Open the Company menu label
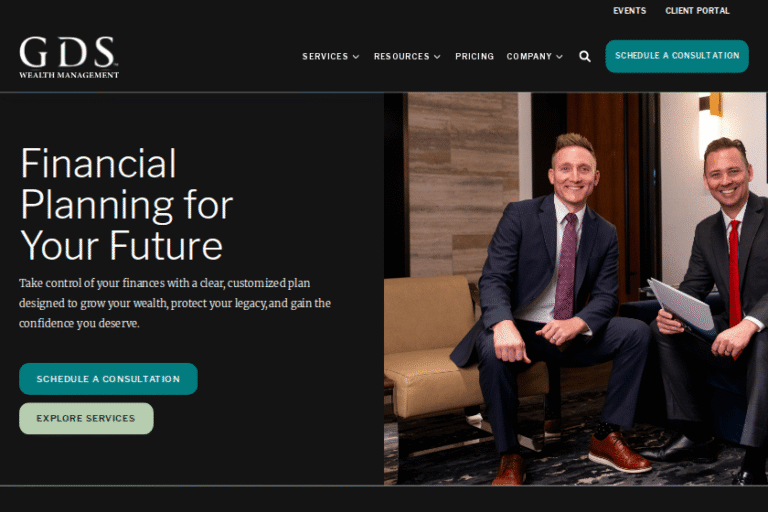The height and width of the screenshot is (512, 768). click(529, 56)
